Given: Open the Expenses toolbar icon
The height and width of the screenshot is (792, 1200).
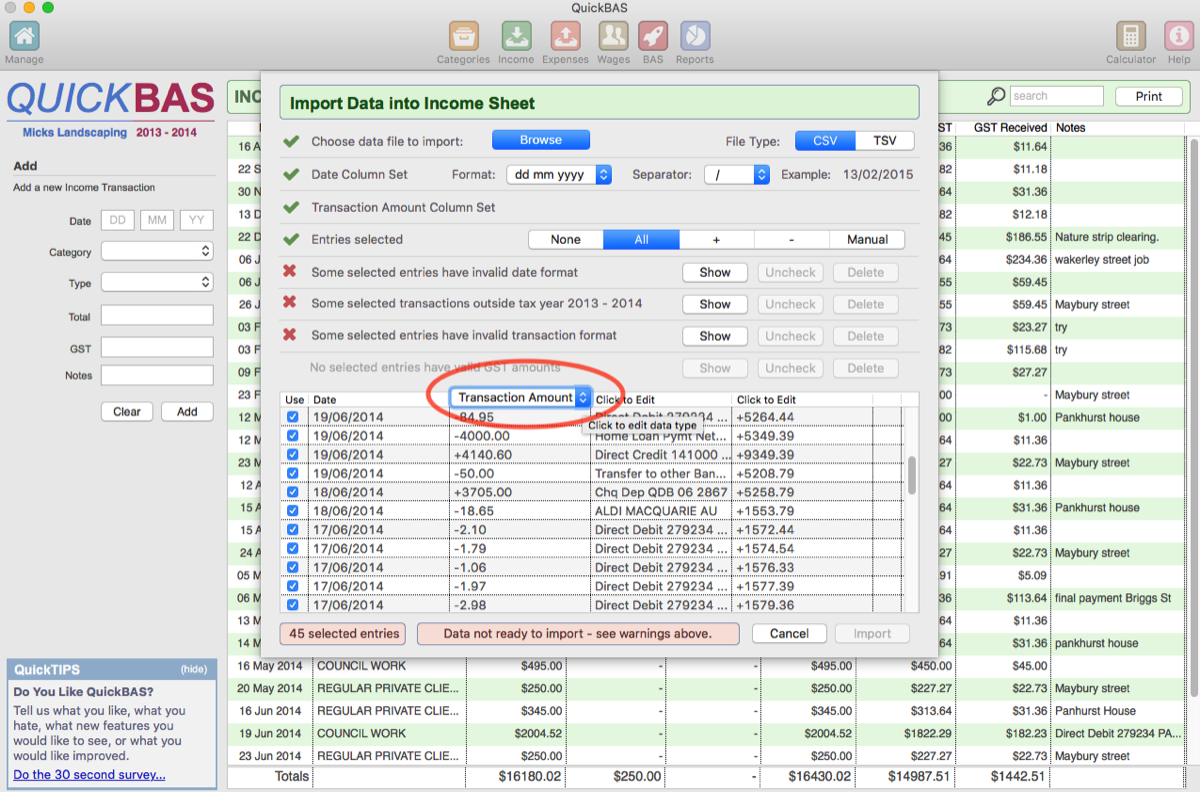Looking at the screenshot, I should click(x=565, y=37).
